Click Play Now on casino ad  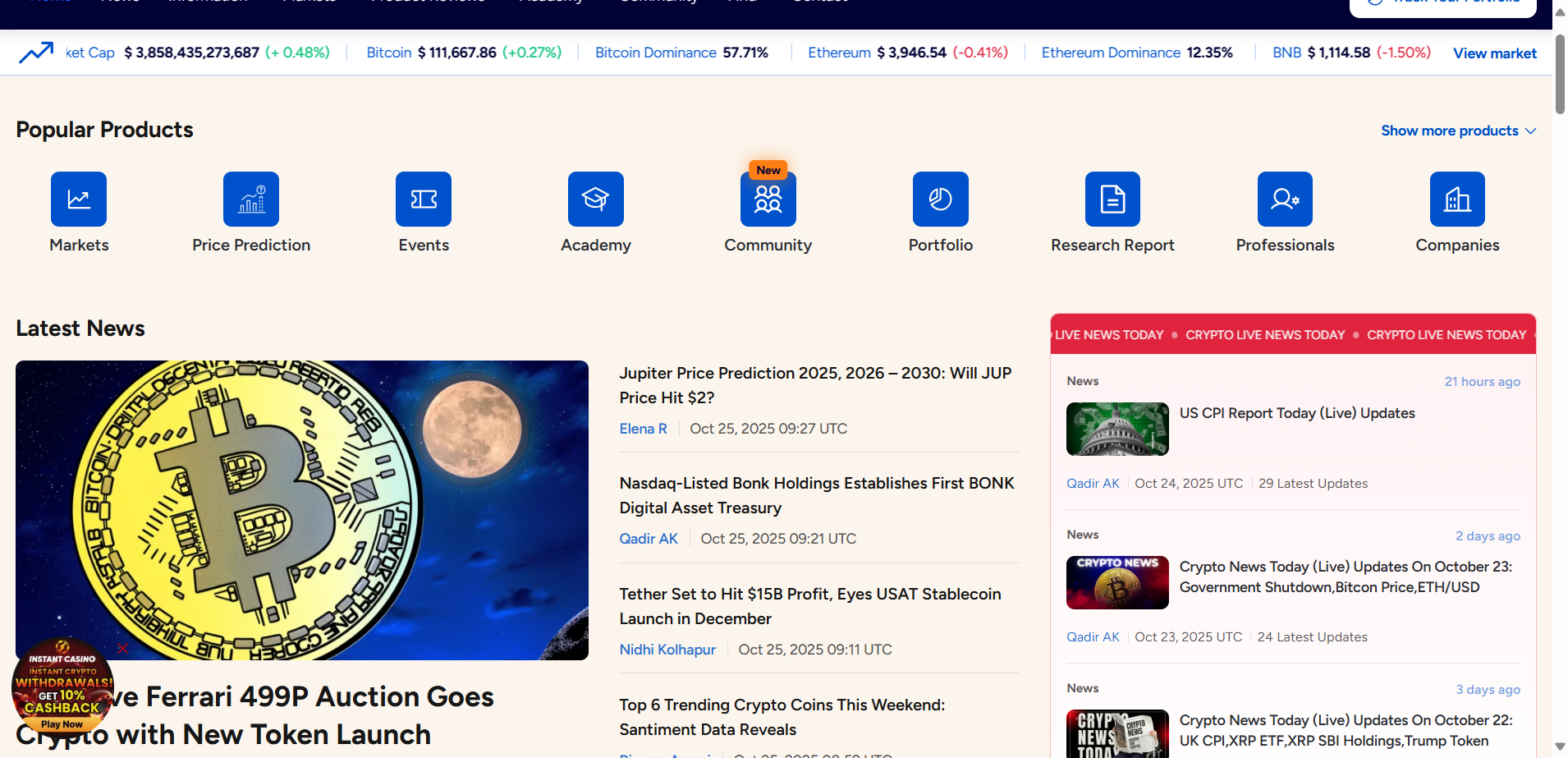[62, 724]
